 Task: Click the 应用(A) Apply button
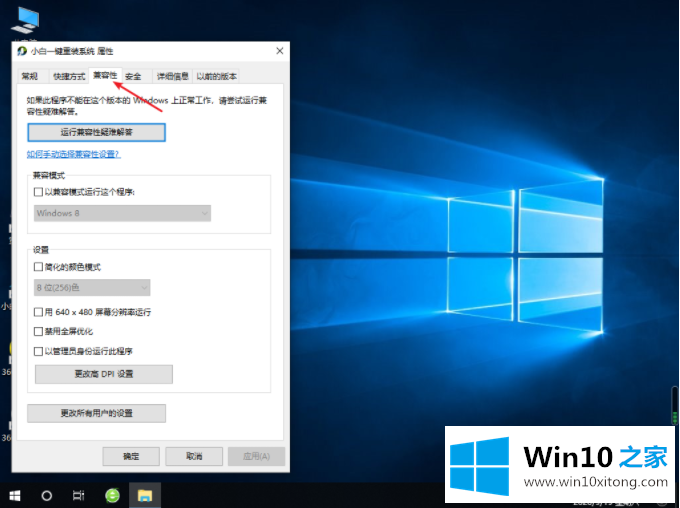(x=256, y=456)
